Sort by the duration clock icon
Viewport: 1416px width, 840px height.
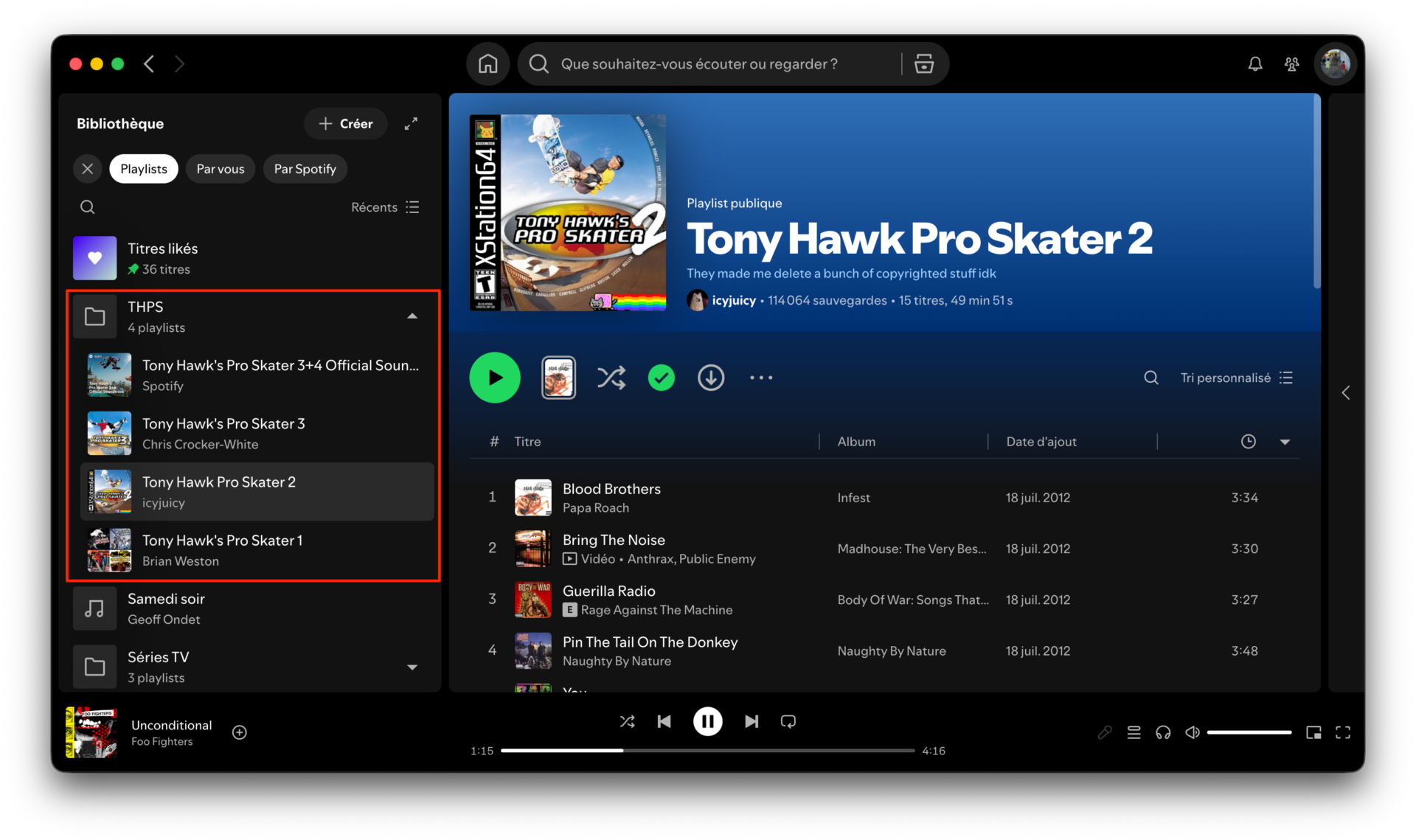1248,442
